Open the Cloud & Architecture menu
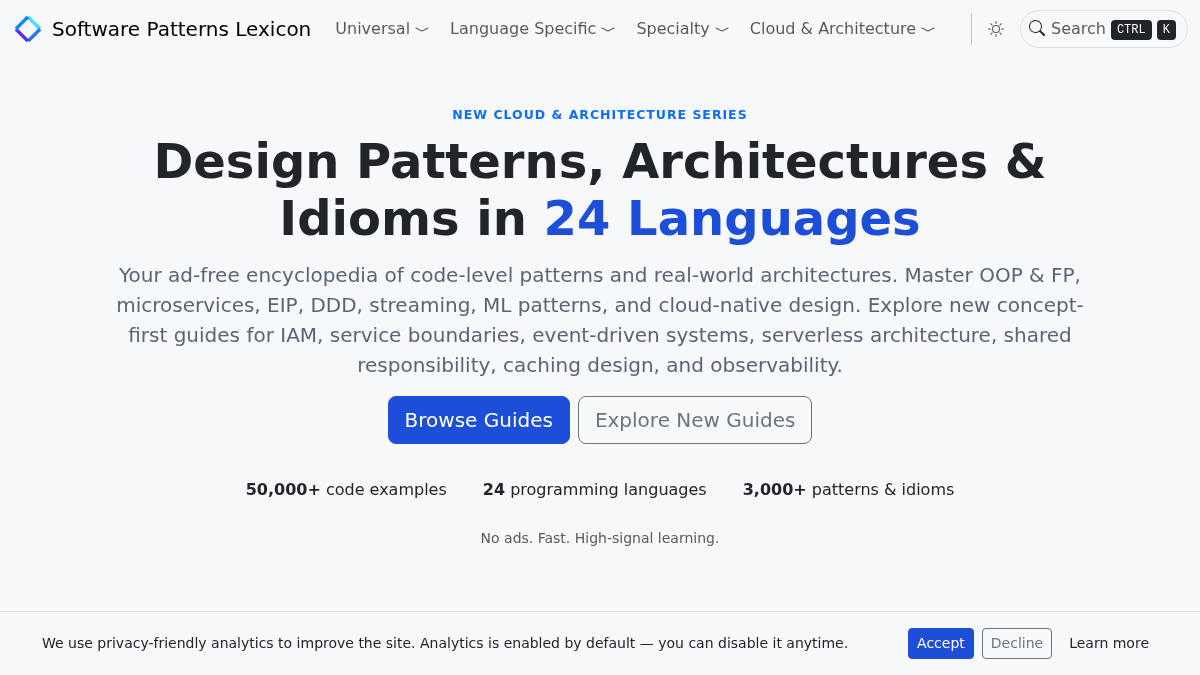Viewport: 1200px width, 675px height. 842,29
